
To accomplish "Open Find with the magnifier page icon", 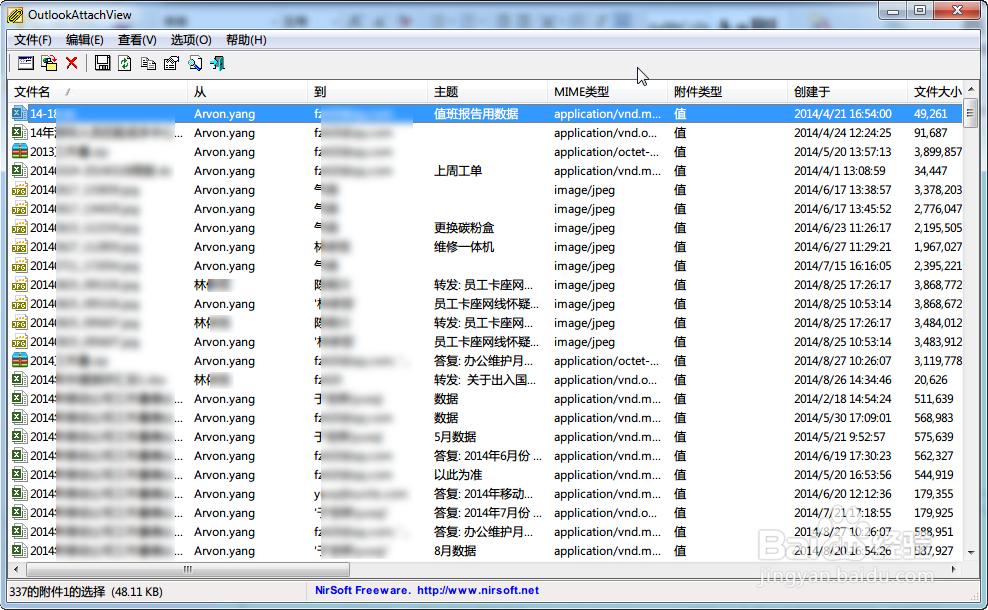I will (195, 63).
